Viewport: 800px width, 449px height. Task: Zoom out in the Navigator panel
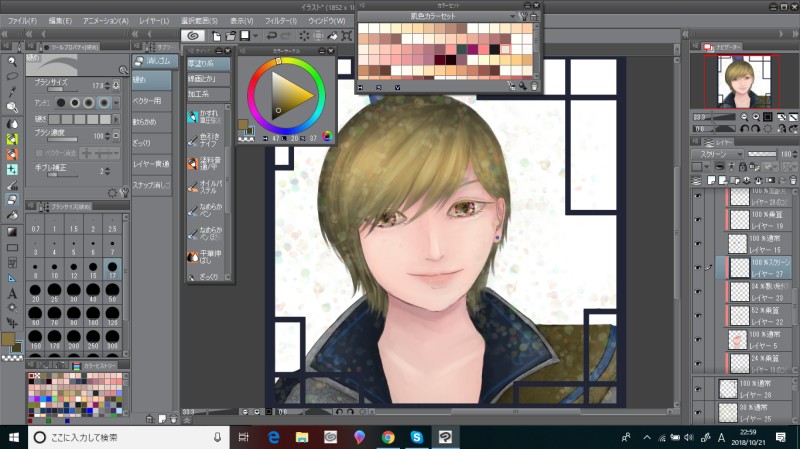pos(744,117)
